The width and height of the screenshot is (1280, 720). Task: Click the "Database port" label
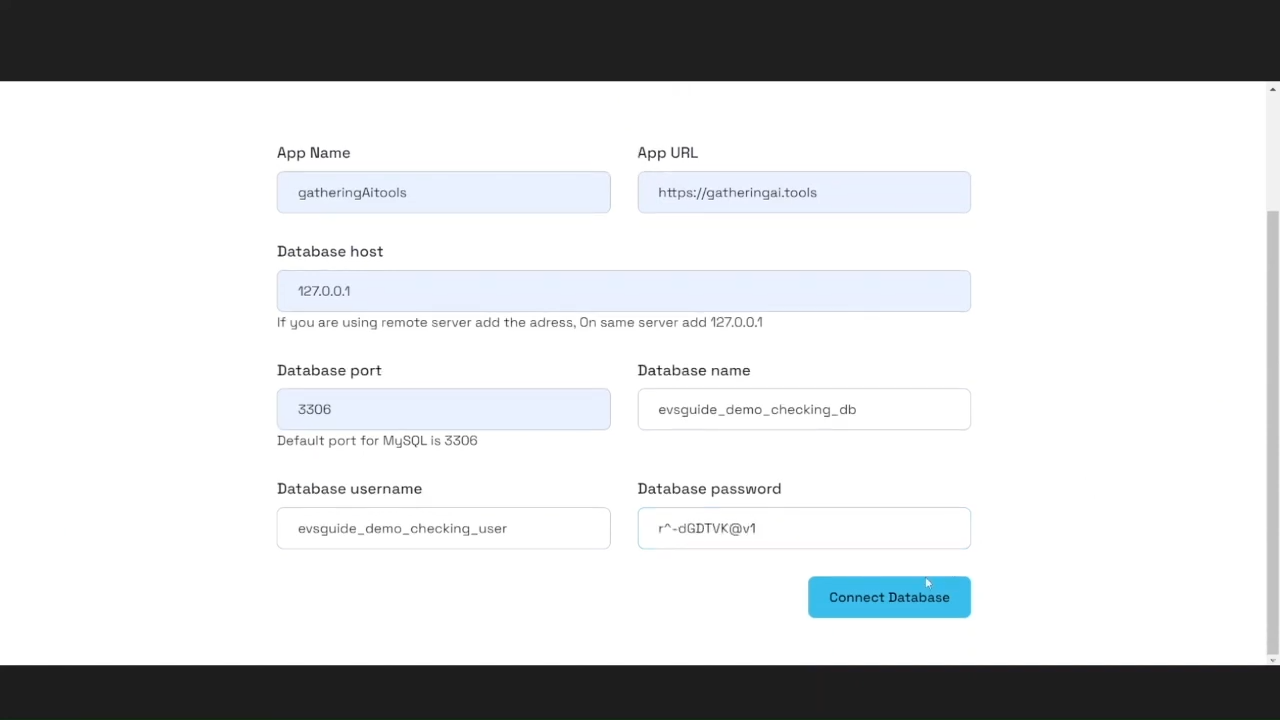[x=329, y=370]
